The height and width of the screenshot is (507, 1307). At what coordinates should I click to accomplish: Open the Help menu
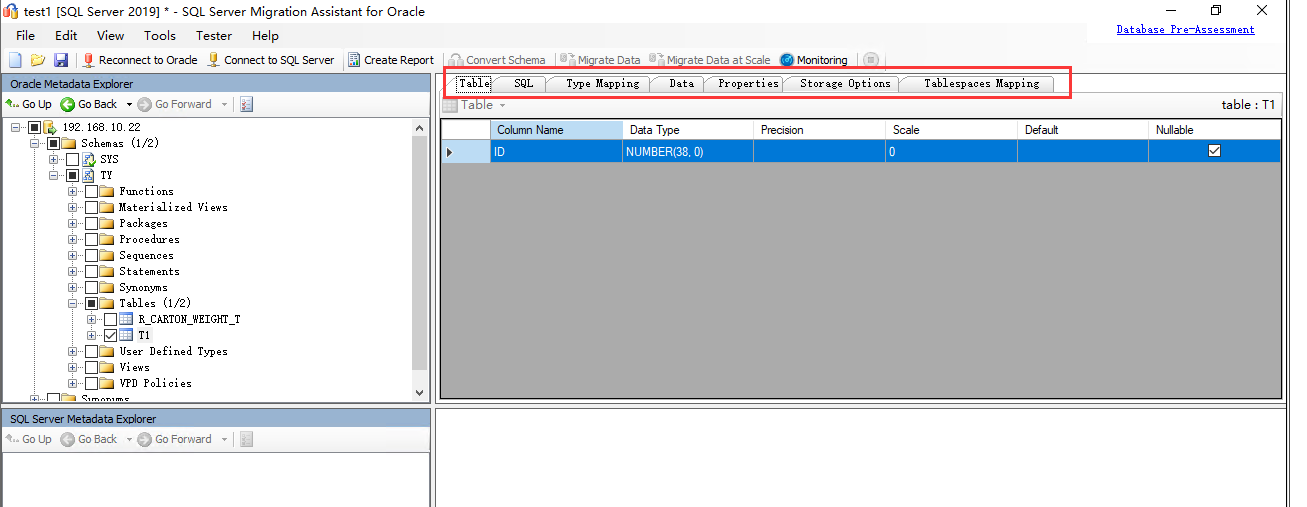click(x=266, y=36)
